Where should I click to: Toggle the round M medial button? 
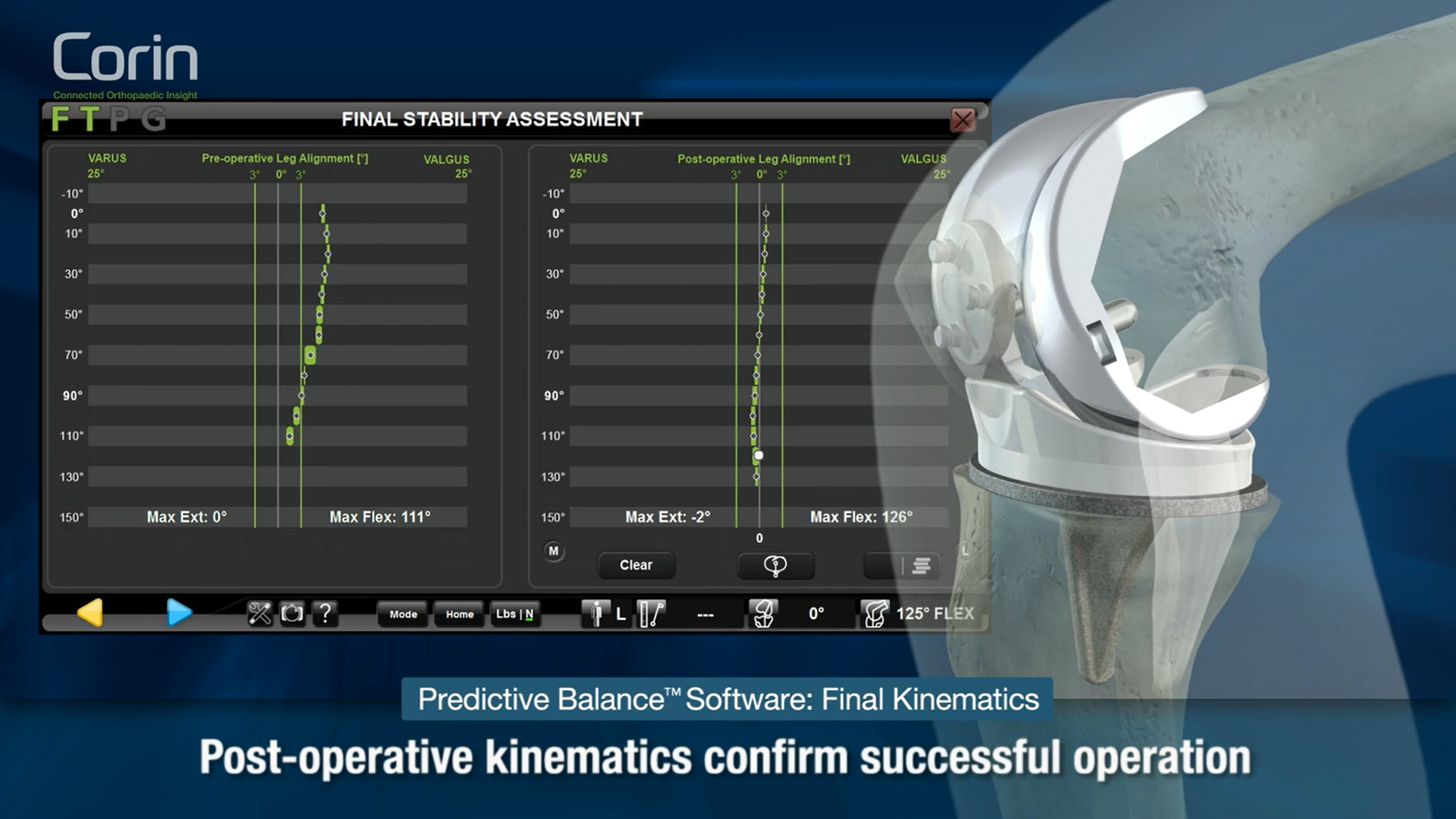[553, 551]
